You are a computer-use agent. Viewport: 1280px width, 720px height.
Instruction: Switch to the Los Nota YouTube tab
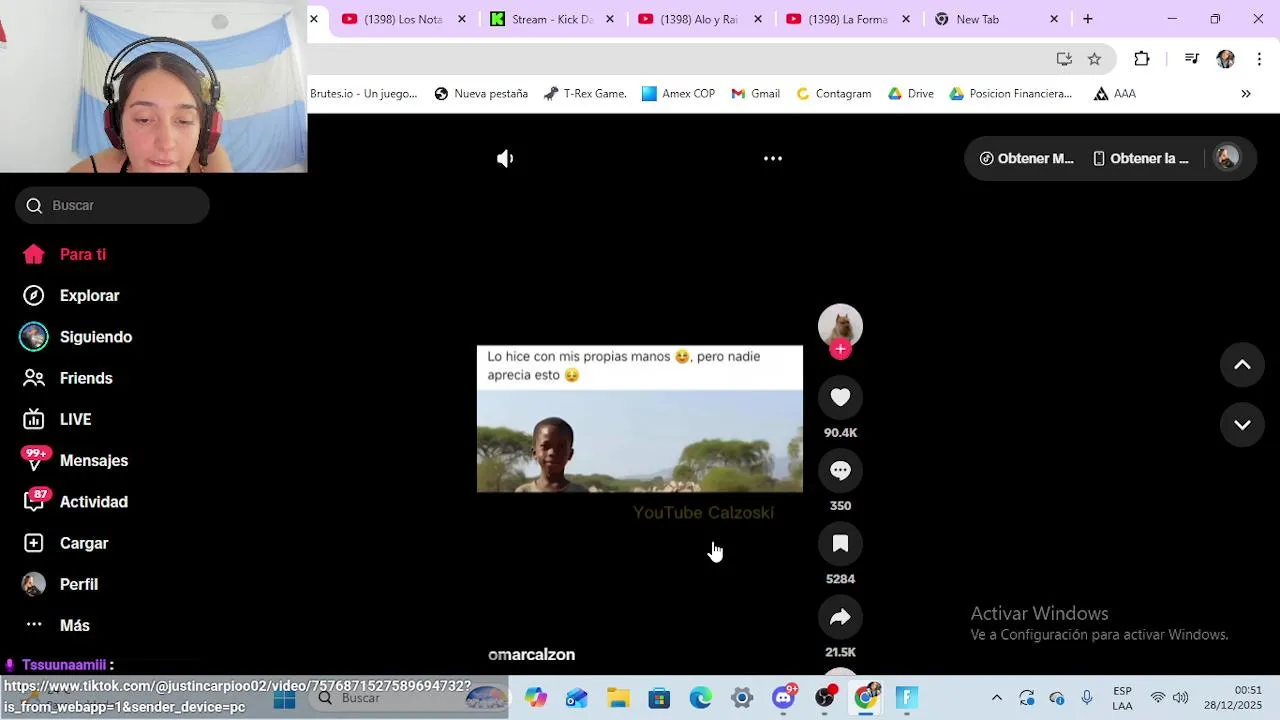point(404,19)
